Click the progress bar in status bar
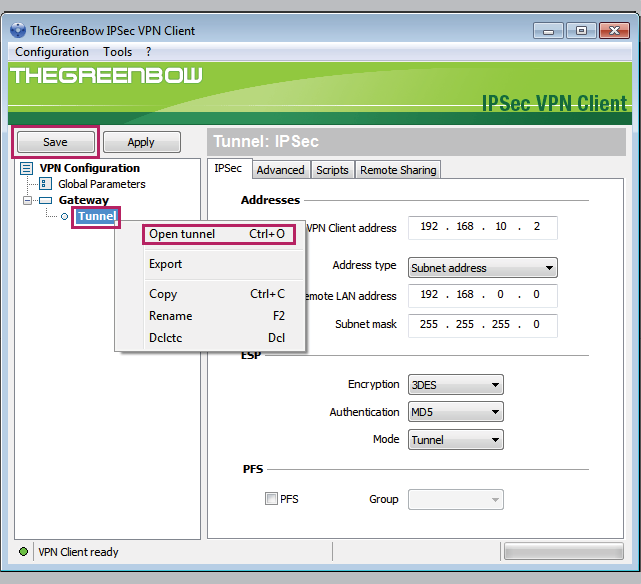 (563, 552)
